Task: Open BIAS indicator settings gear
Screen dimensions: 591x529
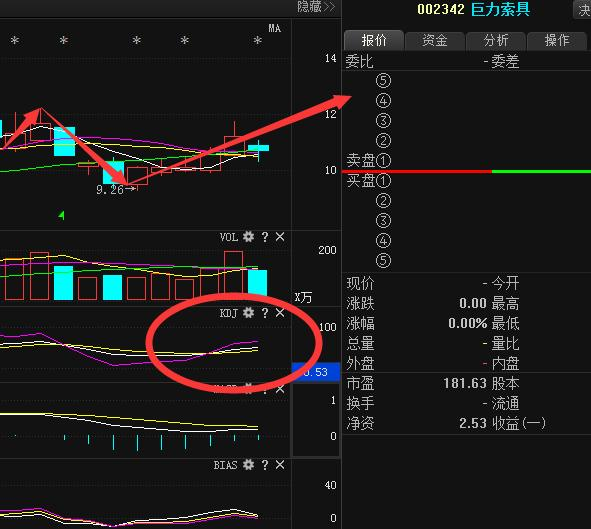Action: point(248,465)
